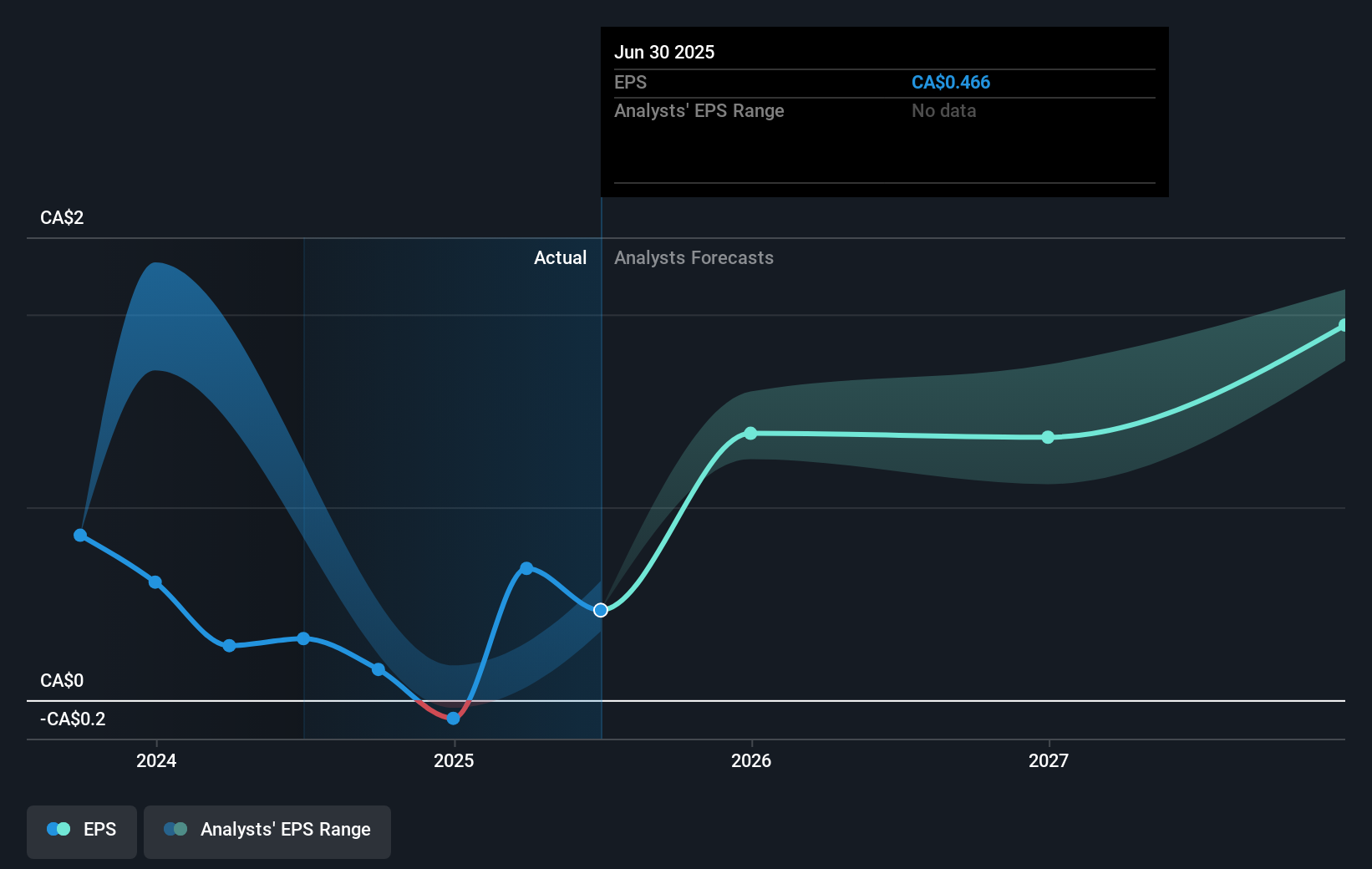Click the Analysts' EPS Range legend icon
Viewport: 1372px width, 869px height.
pos(175,829)
